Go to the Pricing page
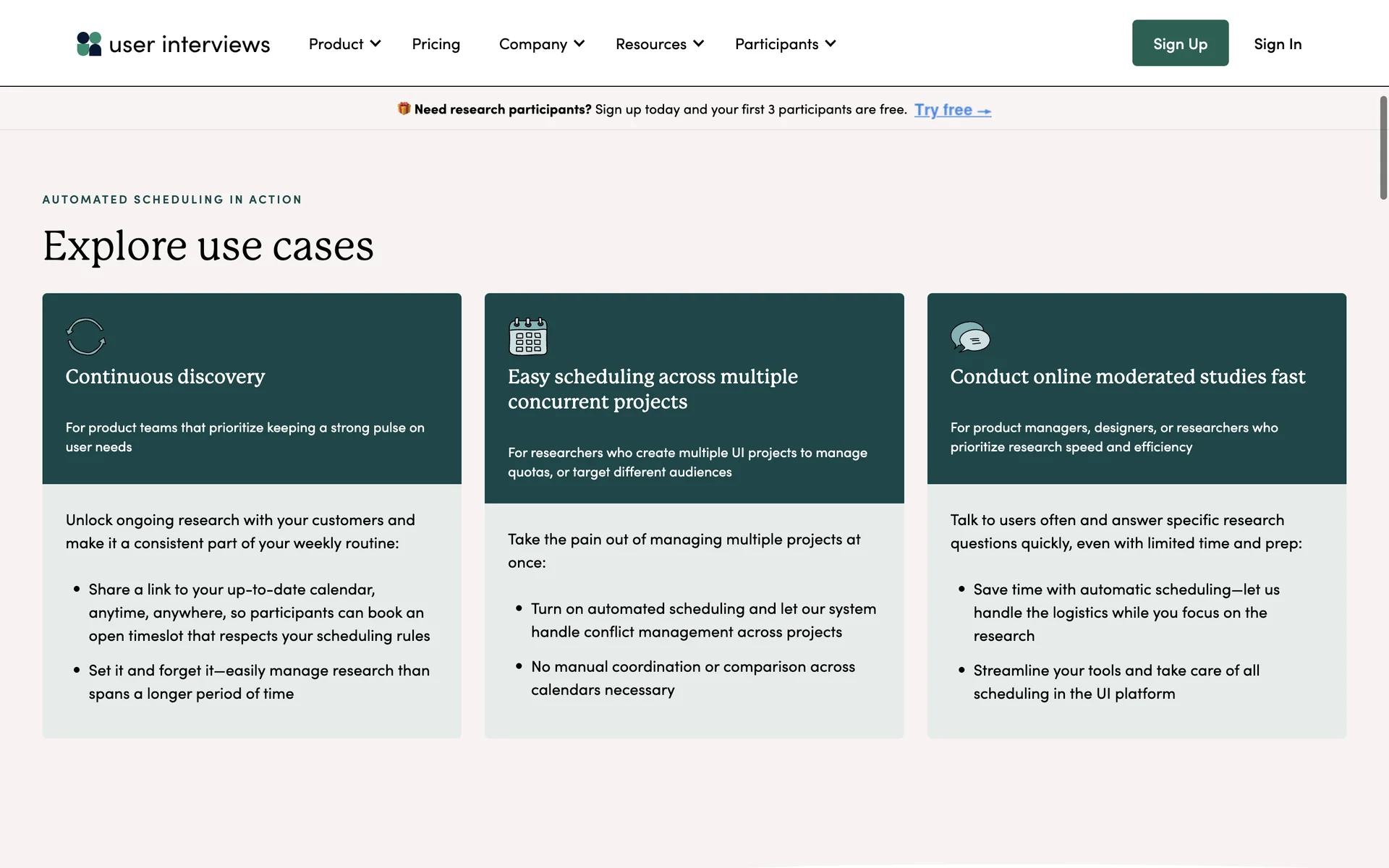The image size is (1389, 868). point(436,44)
